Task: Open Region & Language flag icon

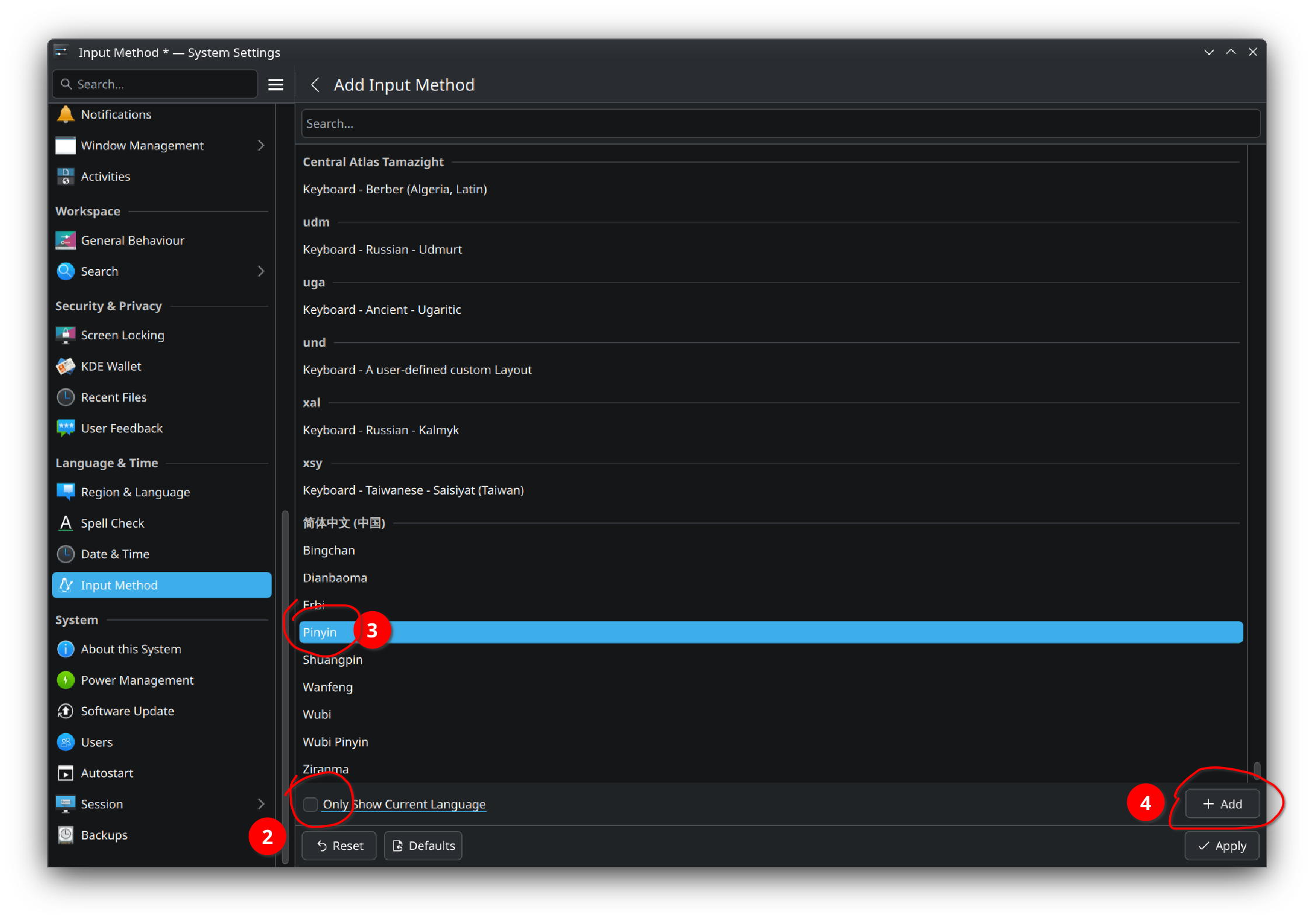Action: pos(65,491)
